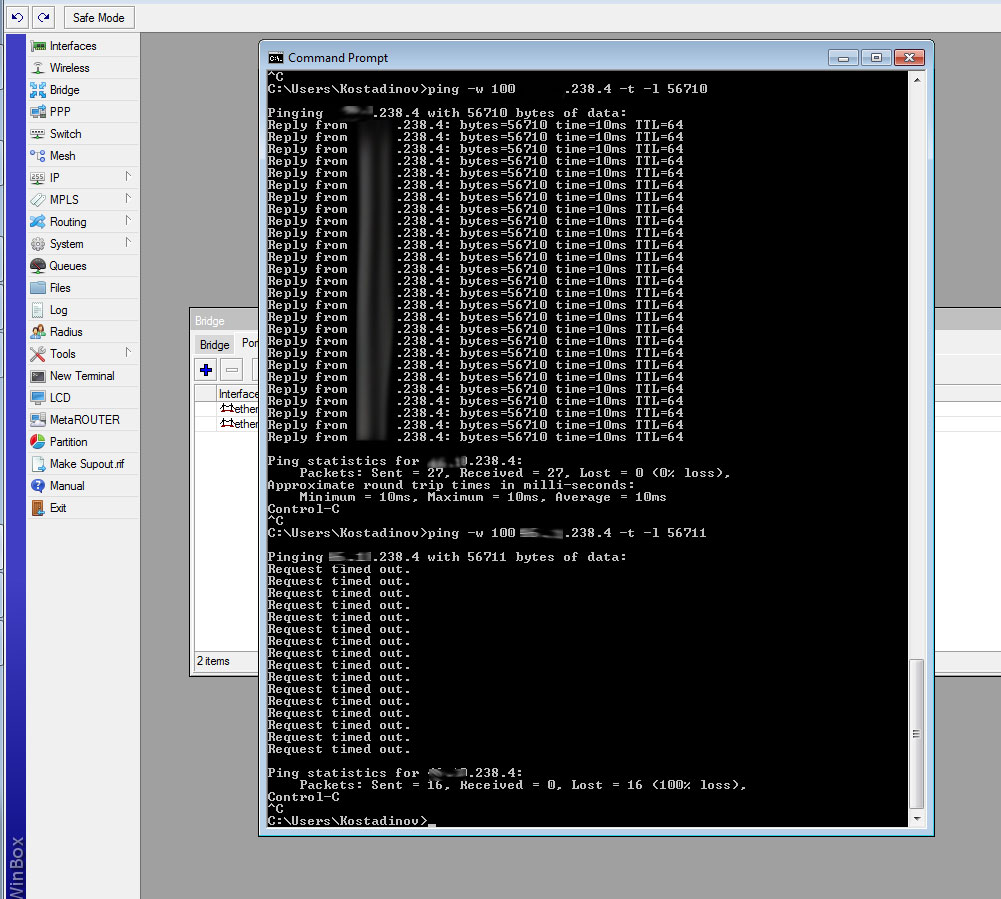Click the blue plus Add button
This screenshot has height=899, width=1001.
click(206, 369)
